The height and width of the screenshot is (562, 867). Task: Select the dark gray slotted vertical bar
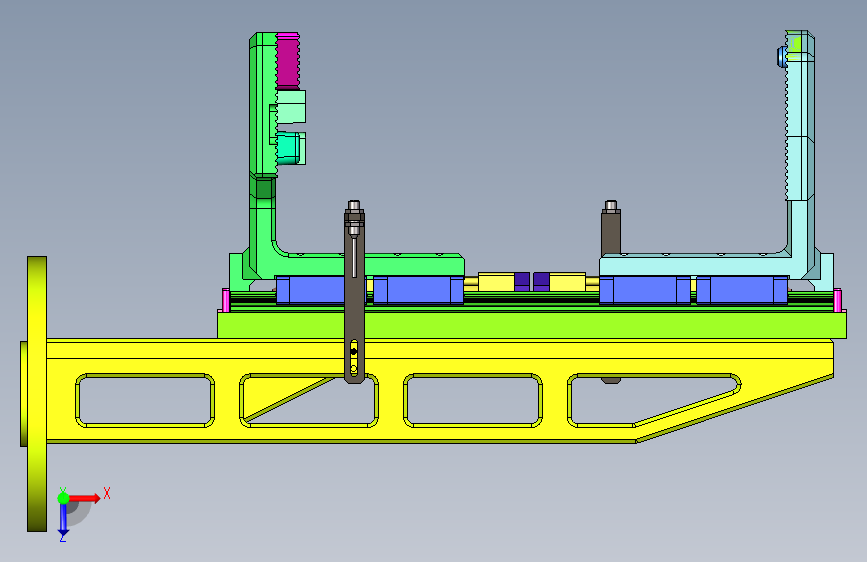(x=354, y=310)
